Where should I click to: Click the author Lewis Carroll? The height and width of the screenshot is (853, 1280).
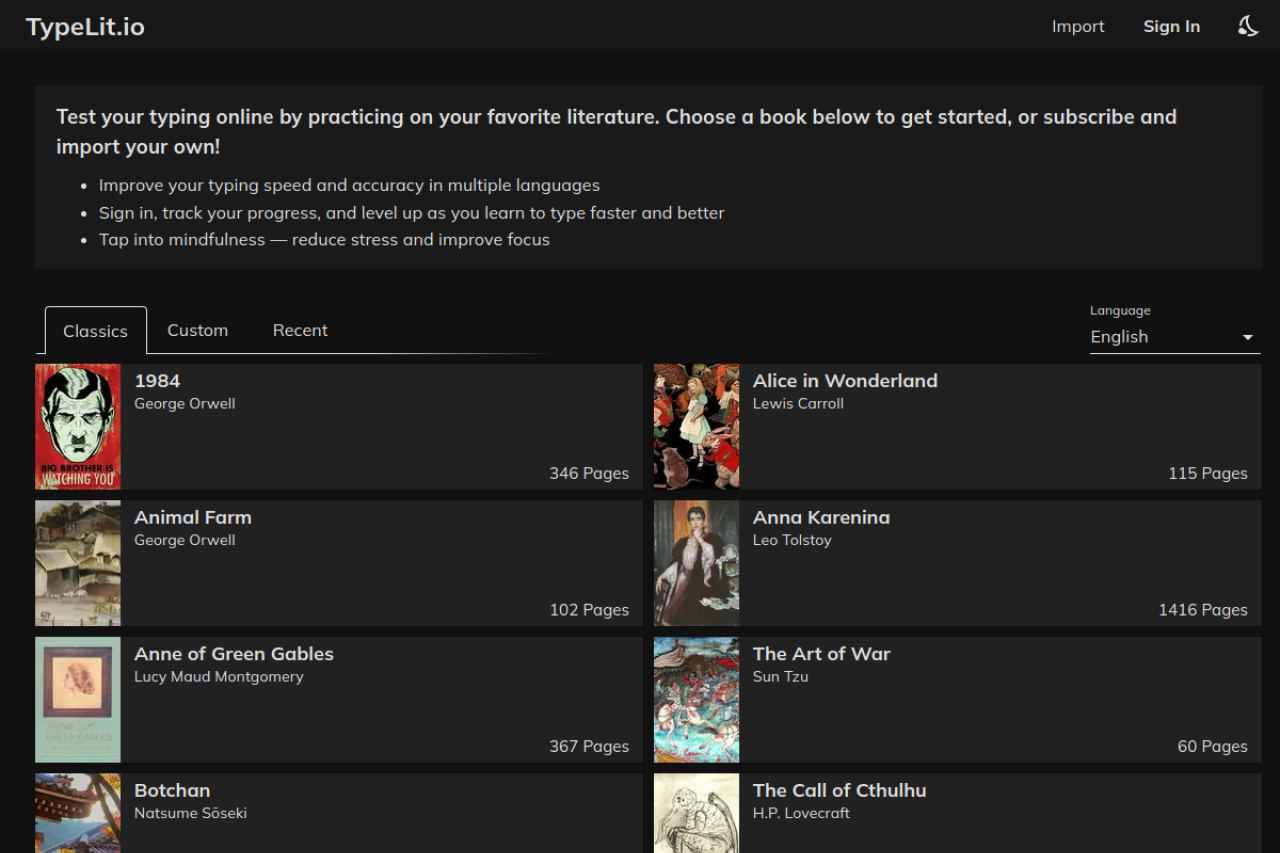pos(798,404)
